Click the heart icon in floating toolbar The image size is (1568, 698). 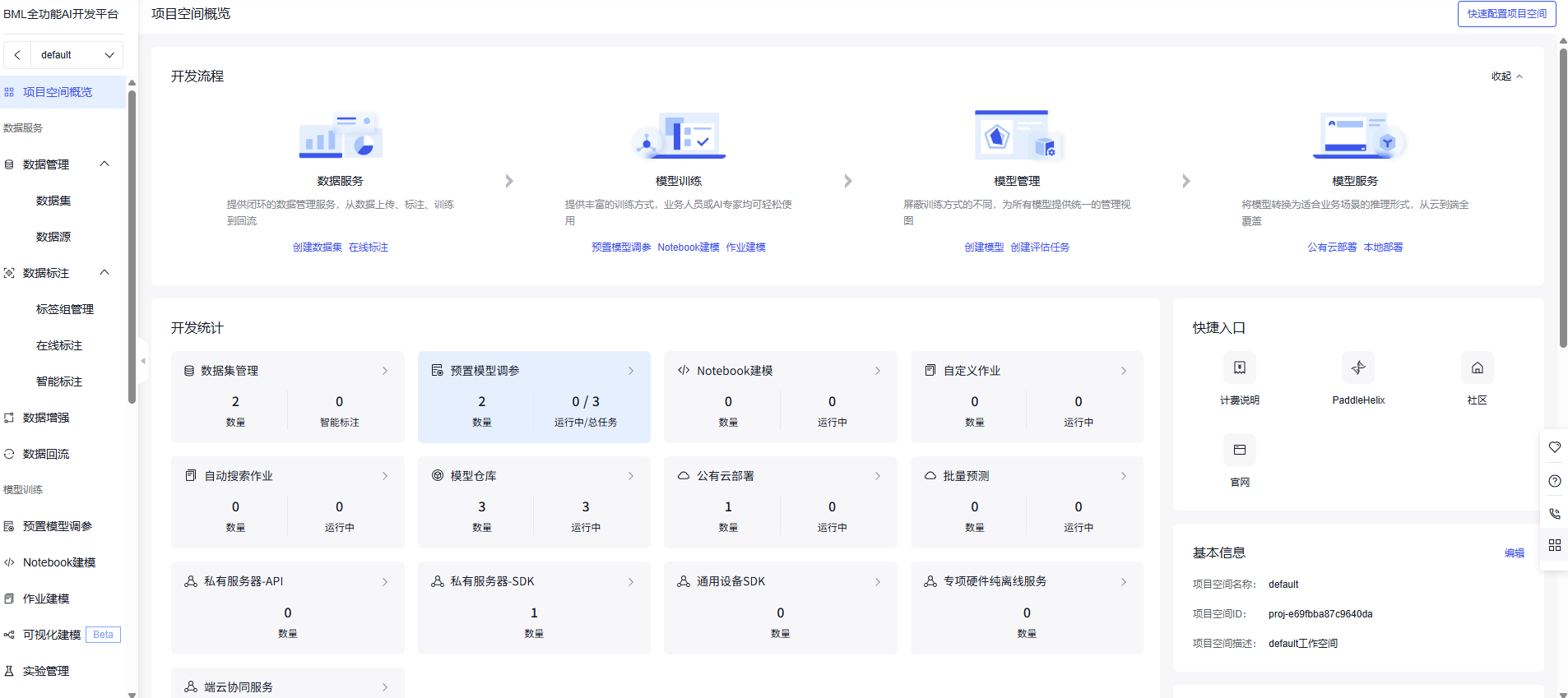1555,447
